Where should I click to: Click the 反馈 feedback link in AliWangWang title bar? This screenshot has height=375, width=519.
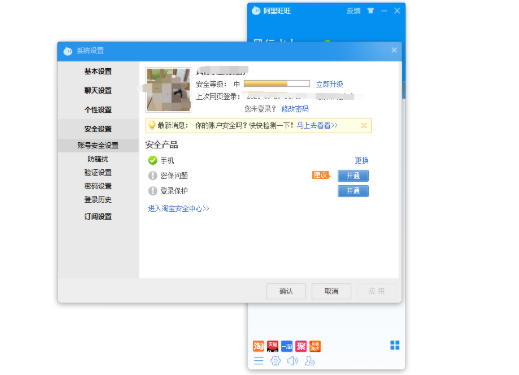(x=353, y=11)
